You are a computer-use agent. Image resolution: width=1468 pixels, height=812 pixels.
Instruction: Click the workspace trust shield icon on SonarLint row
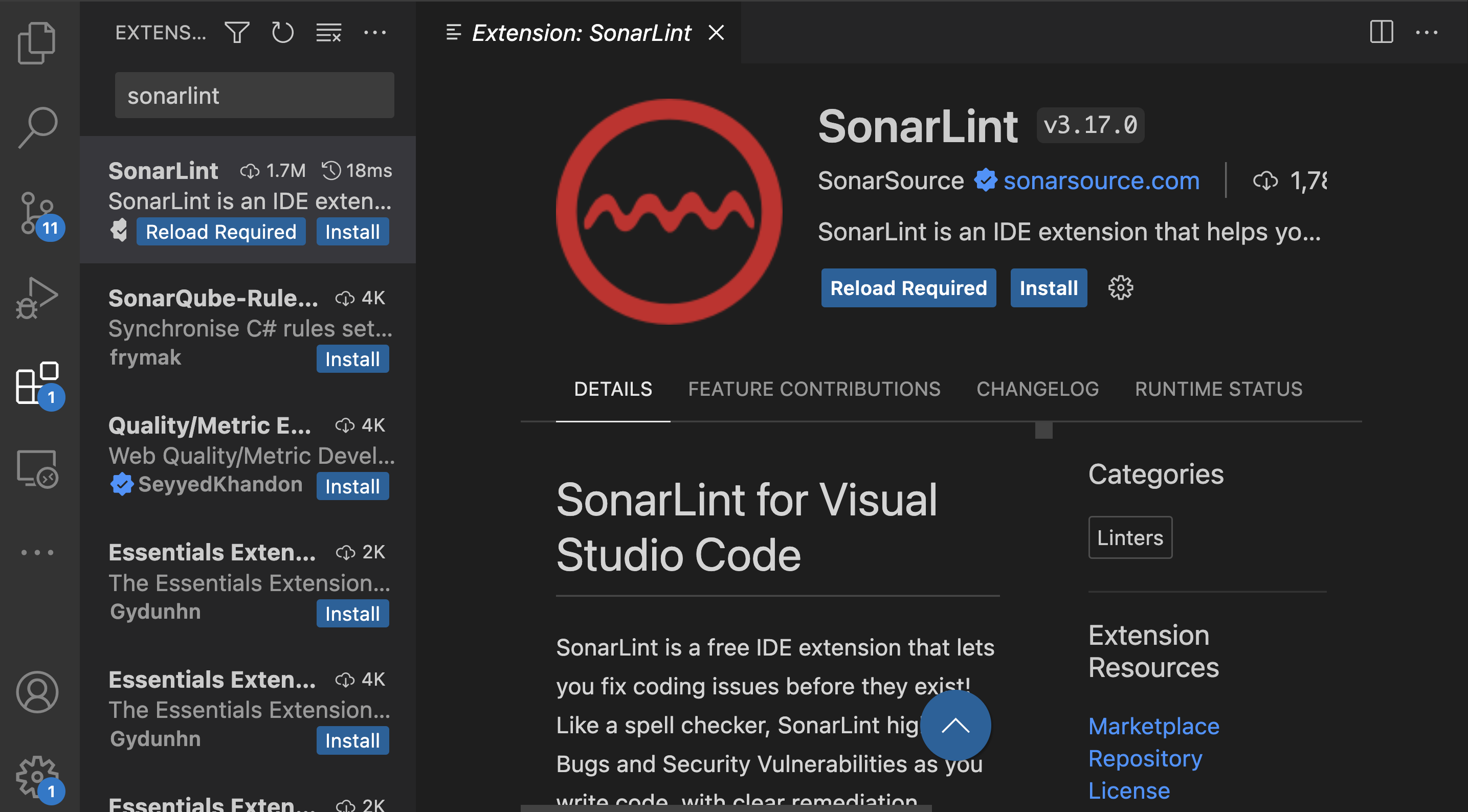coord(119,230)
